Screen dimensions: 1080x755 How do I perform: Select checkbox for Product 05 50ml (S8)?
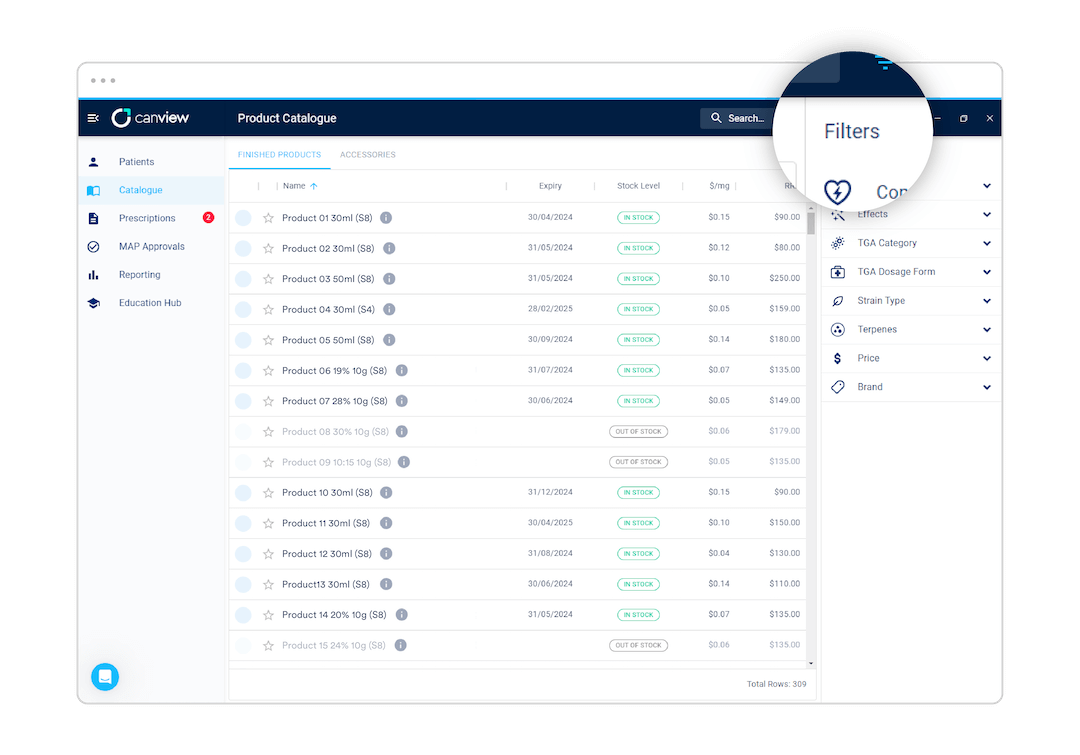[x=243, y=340]
